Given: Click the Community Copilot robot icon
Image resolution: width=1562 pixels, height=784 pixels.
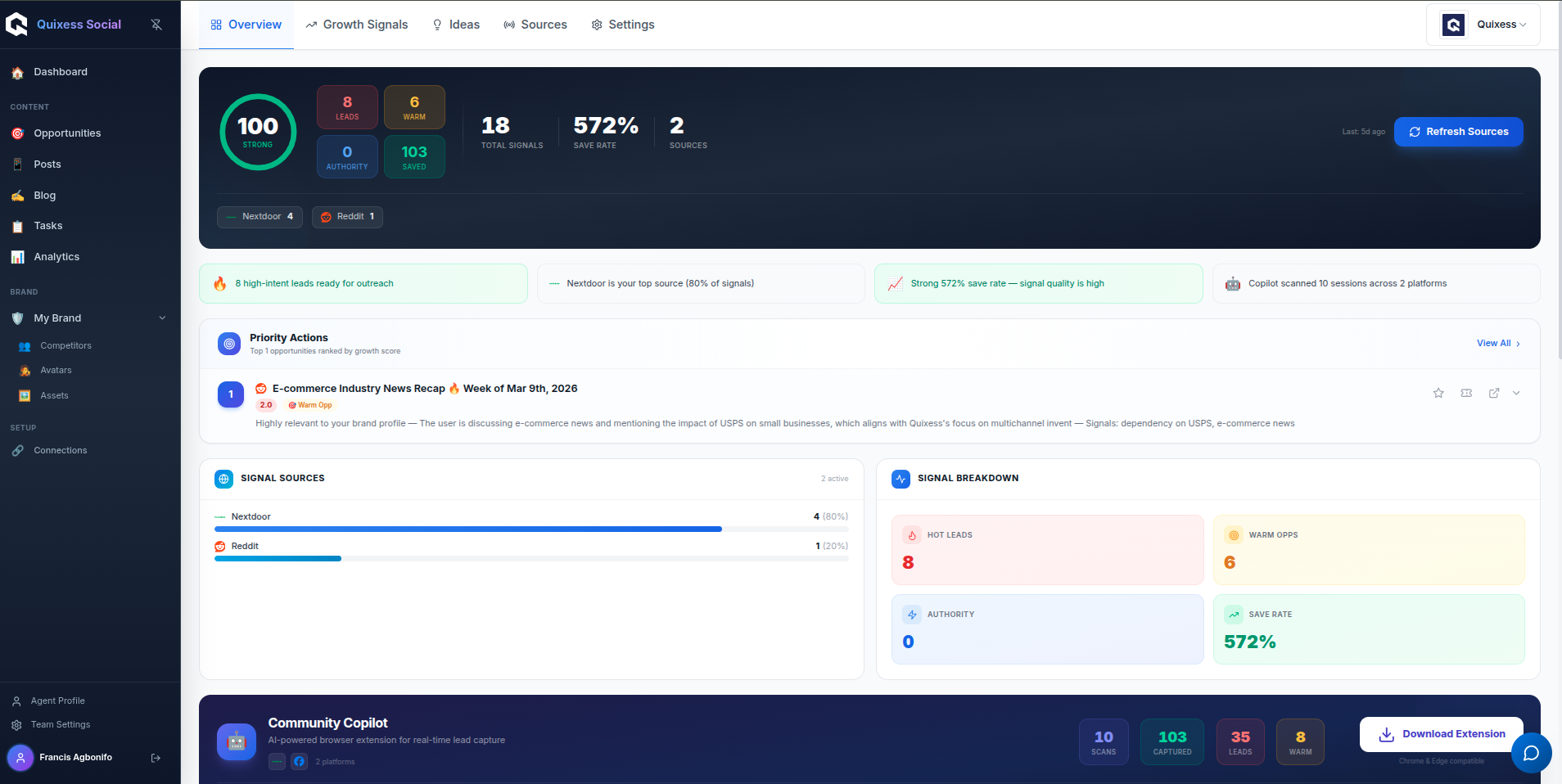Looking at the screenshot, I should coord(237,741).
